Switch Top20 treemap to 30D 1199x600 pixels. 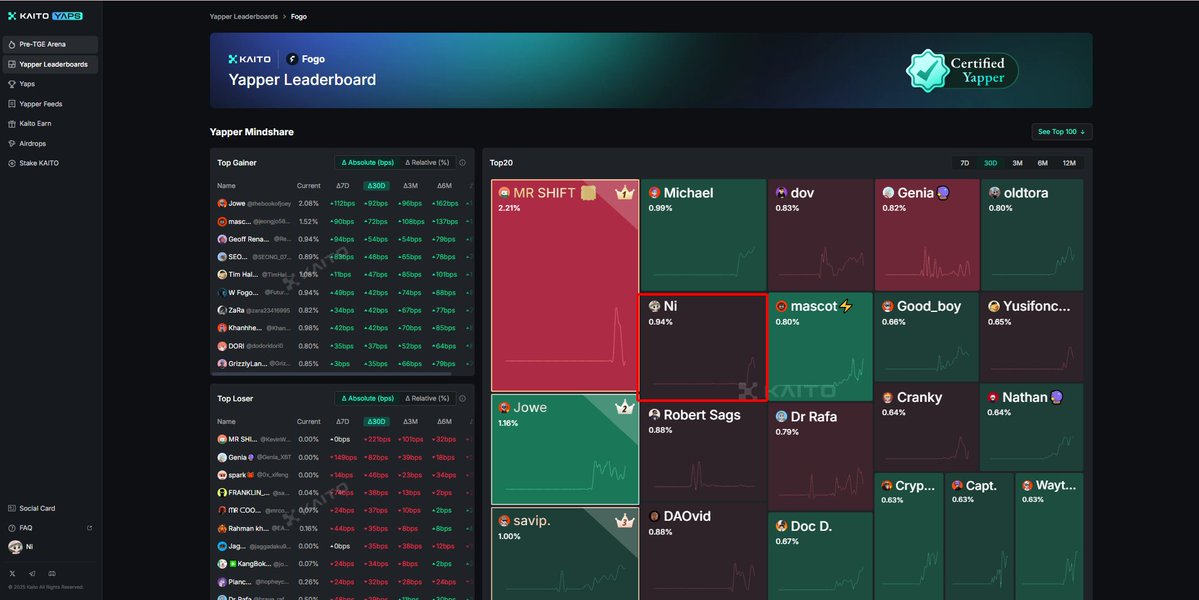pos(990,163)
